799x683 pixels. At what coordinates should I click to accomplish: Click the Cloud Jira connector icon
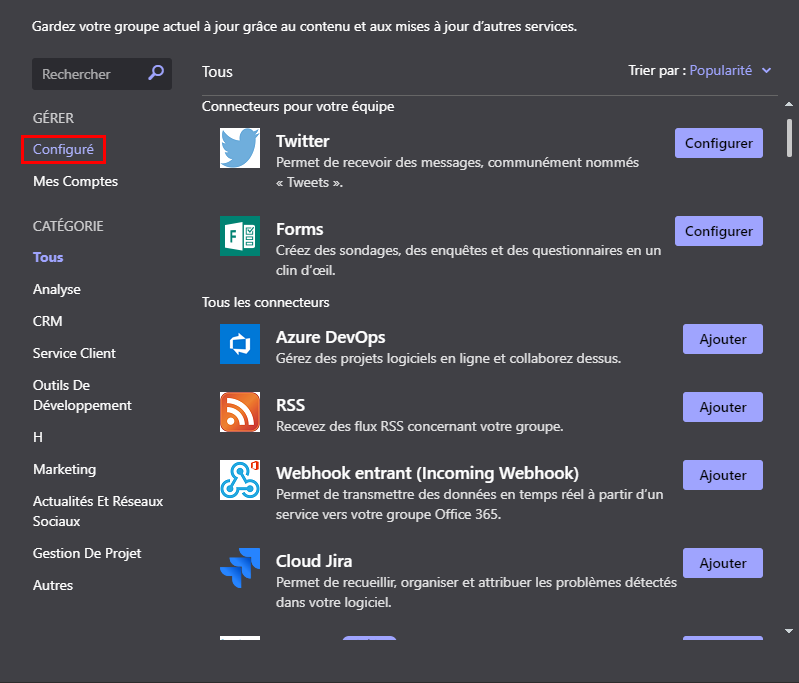point(239,568)
